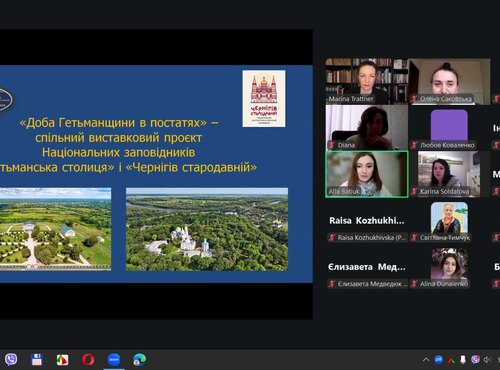500x370 pixels.
Task: Click the Чернігів стародавній logo on slide
Action: (264, 98)
